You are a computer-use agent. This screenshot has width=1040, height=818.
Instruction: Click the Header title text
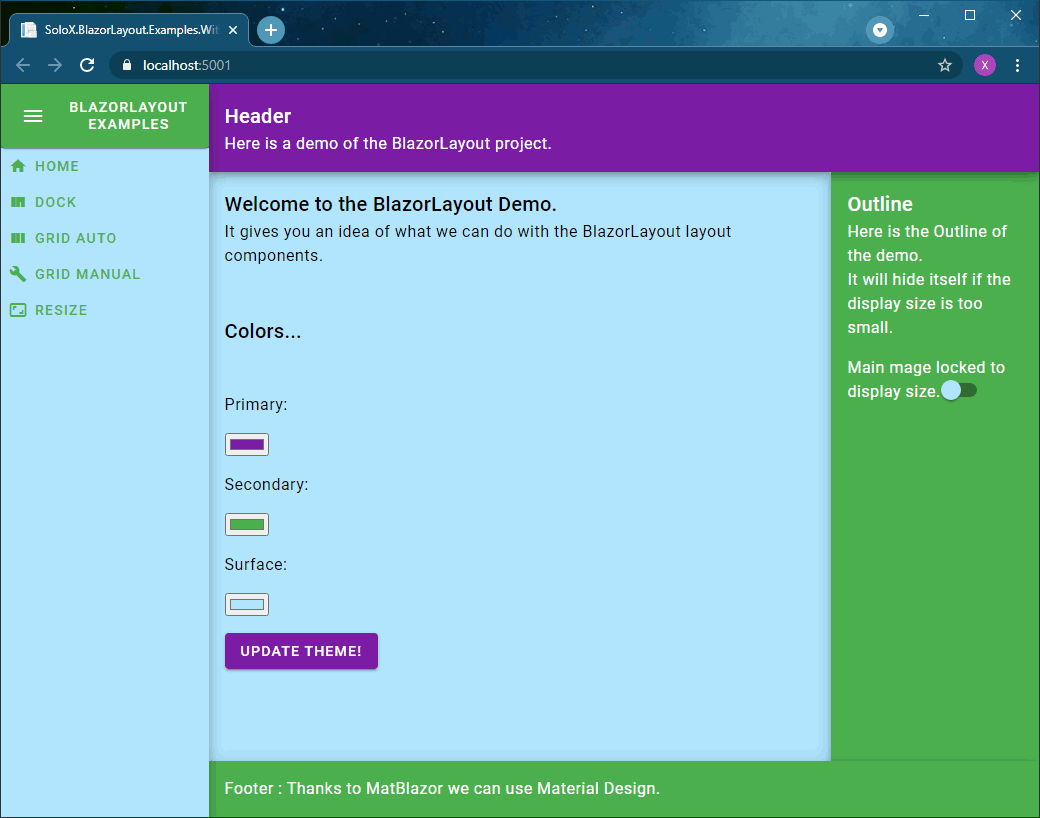(258, 116)
